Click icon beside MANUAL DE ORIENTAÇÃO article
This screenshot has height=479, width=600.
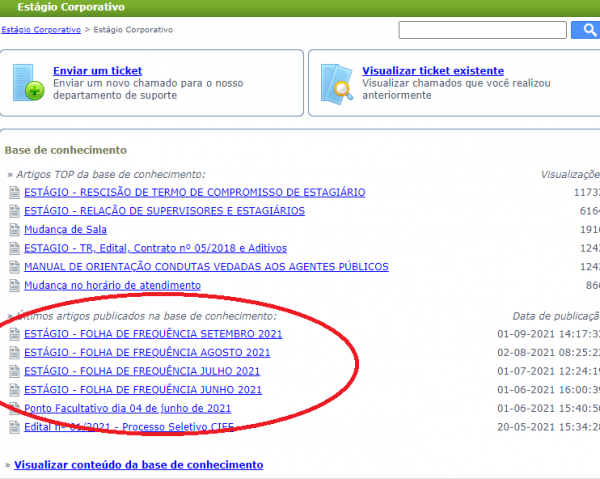click(x=14, y=267)
